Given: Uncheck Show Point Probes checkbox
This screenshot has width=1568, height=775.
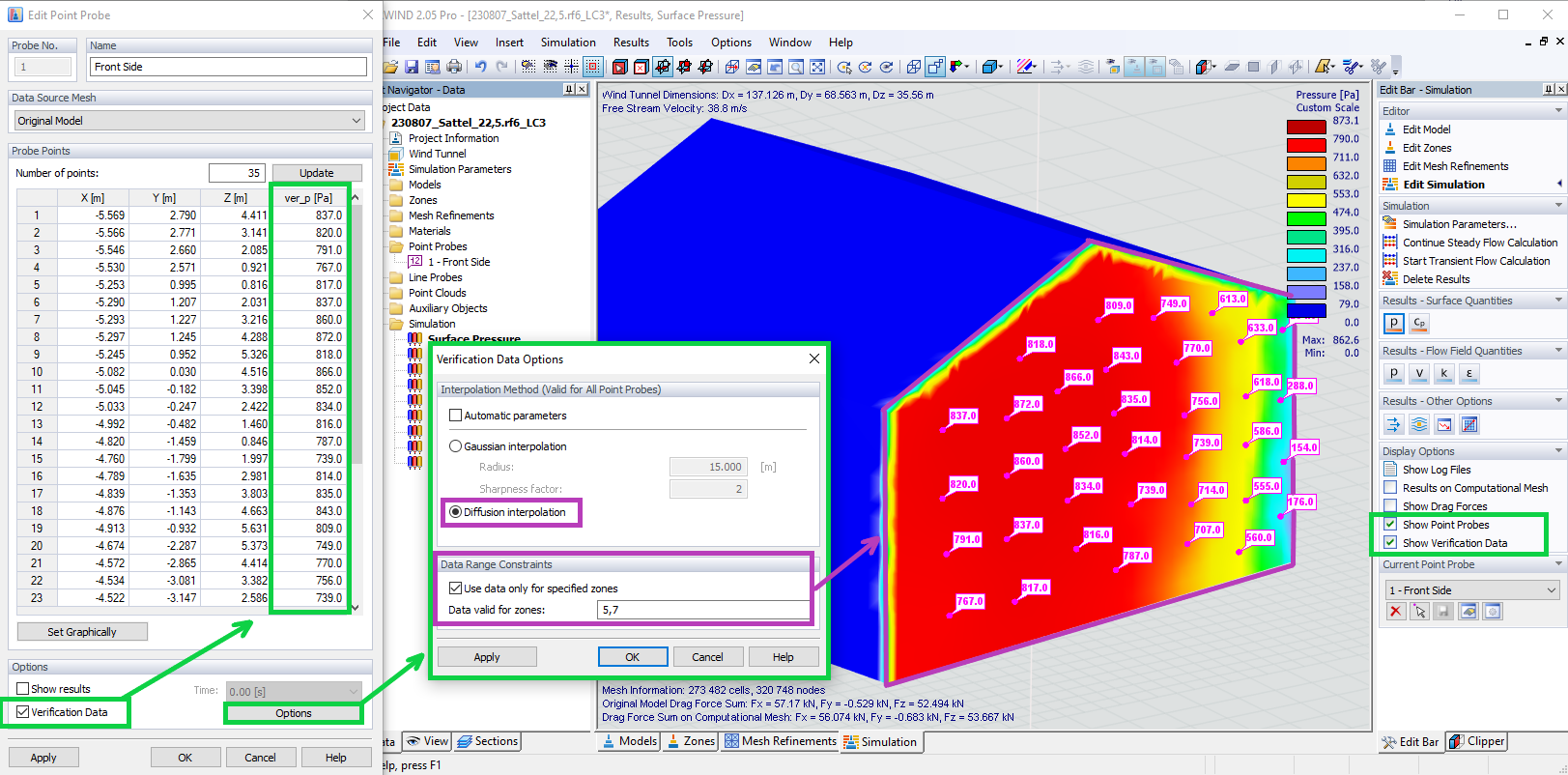Looking at the screenshot, I should click(1390, 525).
